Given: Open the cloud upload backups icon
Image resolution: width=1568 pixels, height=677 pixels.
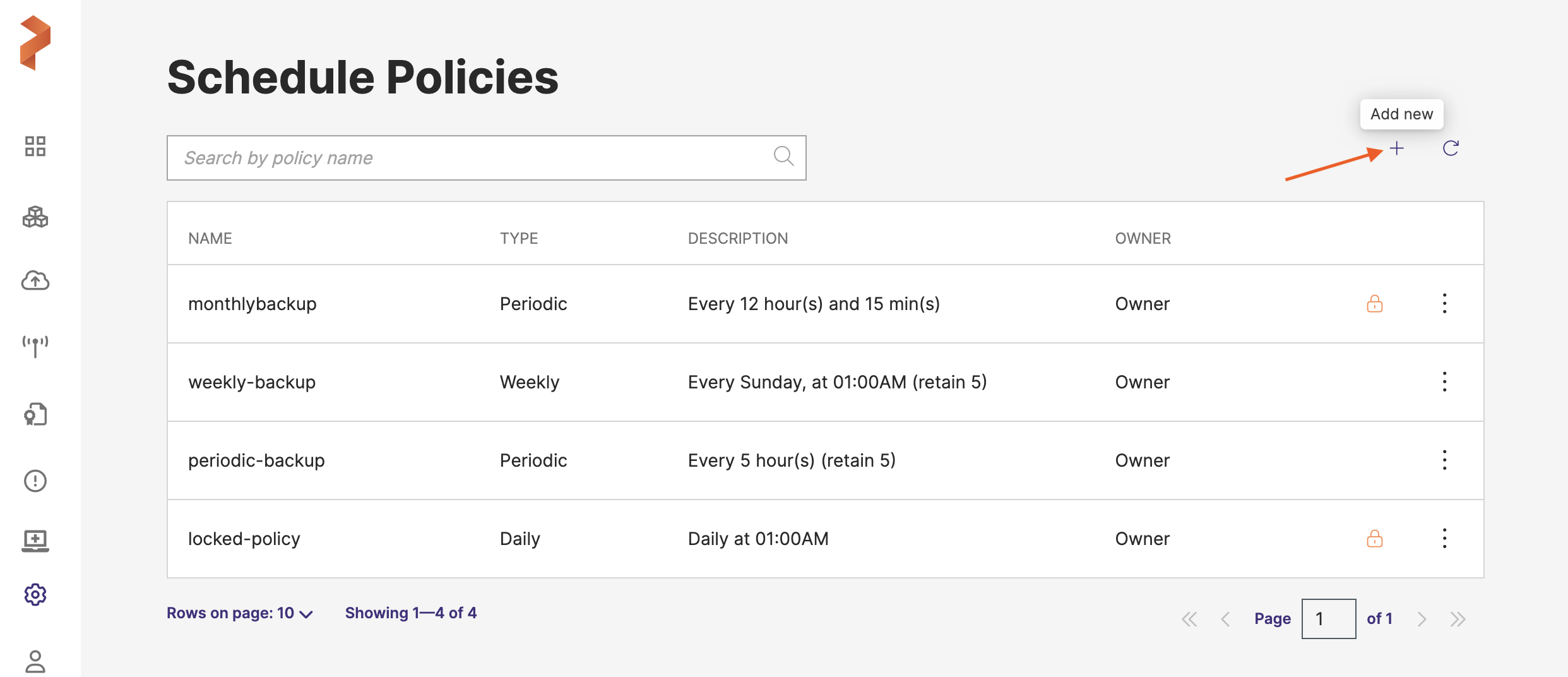Looking at the screenshot, I should point(35,280).
